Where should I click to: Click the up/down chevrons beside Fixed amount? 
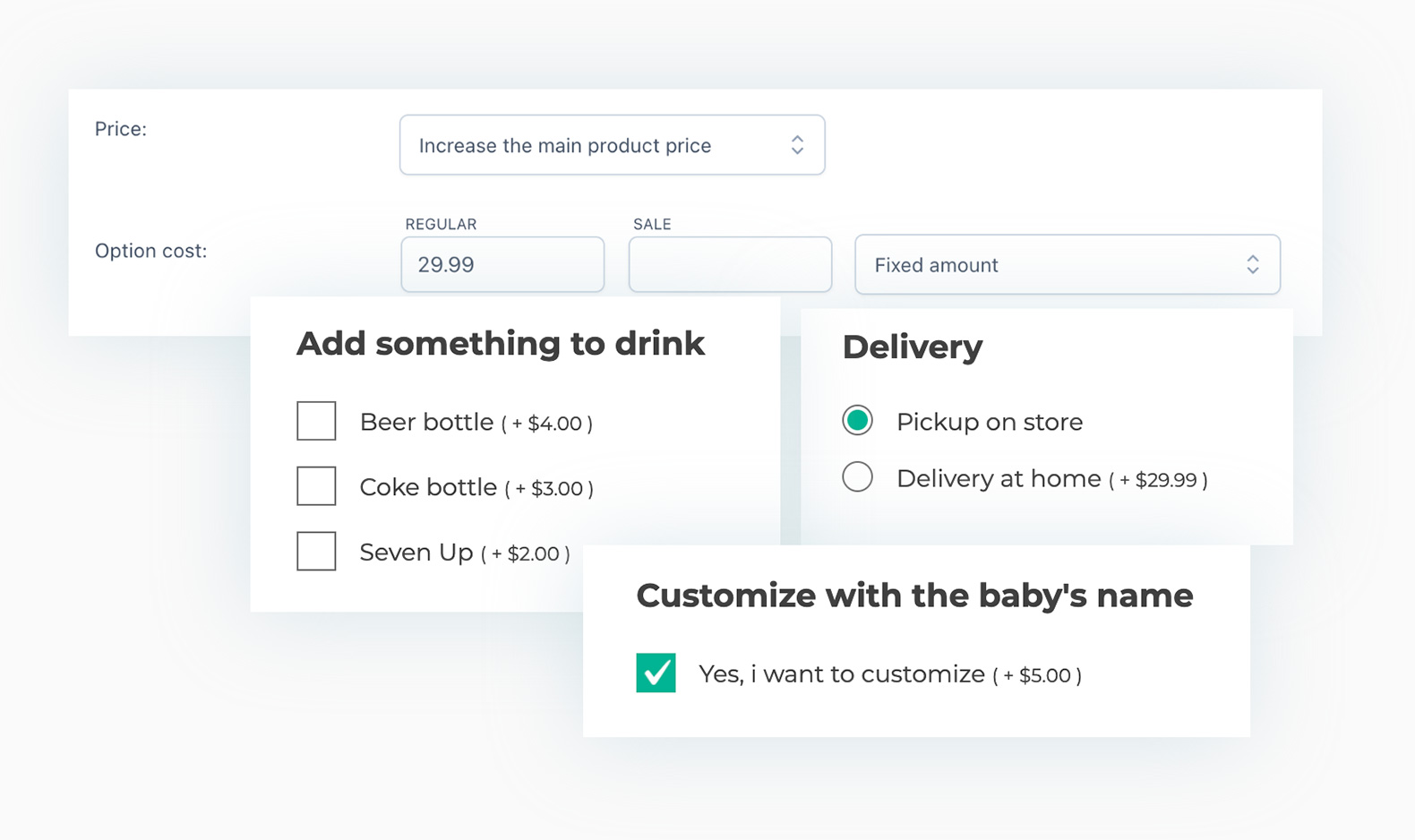tap(1253, 264)
